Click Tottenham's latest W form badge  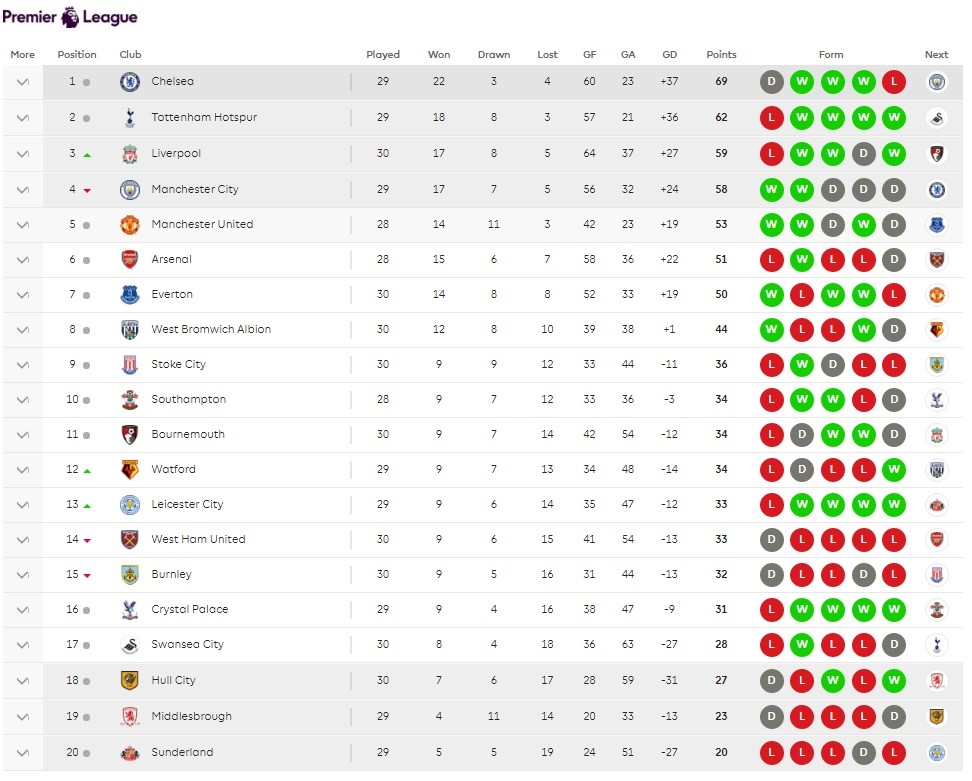894,117
